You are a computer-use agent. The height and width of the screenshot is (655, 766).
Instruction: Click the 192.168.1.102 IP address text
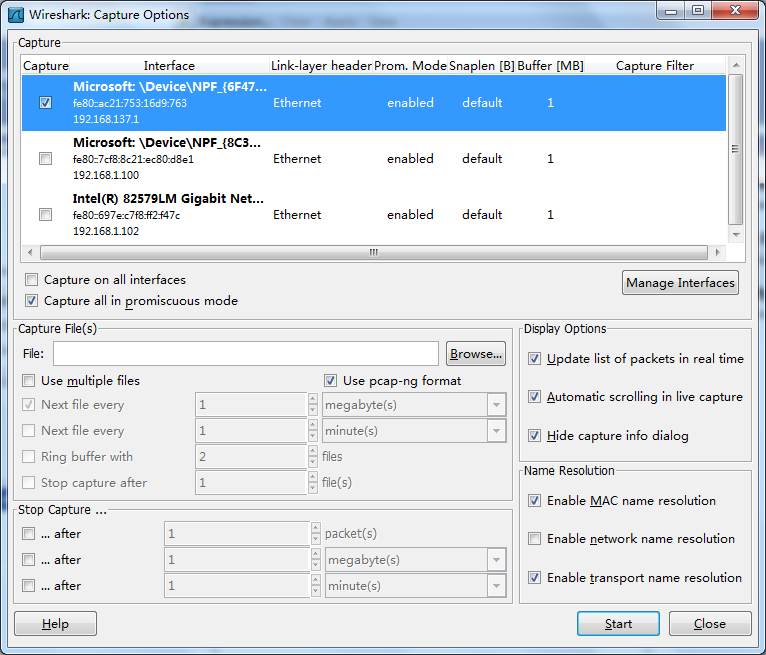pyautogui.click(x=106, y=231)
